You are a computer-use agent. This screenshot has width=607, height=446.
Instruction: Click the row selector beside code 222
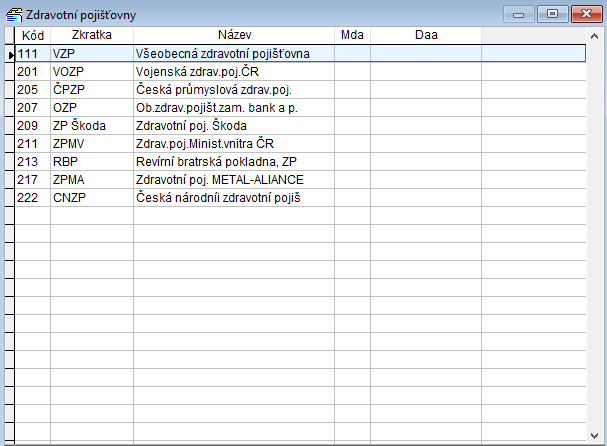pyautogui.click(x=10, y=198)
